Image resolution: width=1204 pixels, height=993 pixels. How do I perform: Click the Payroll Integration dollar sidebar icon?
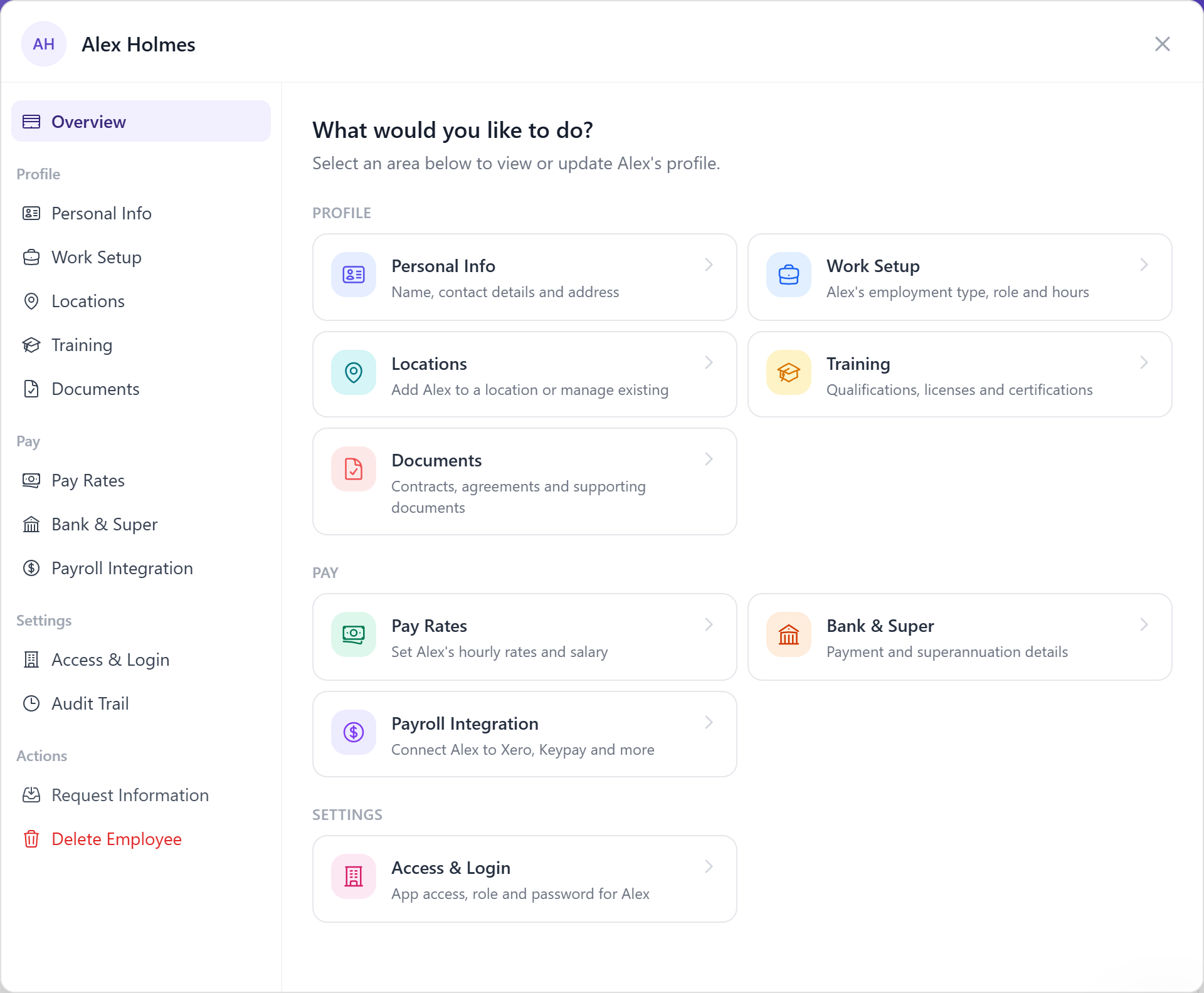click(x=31, y=568)
